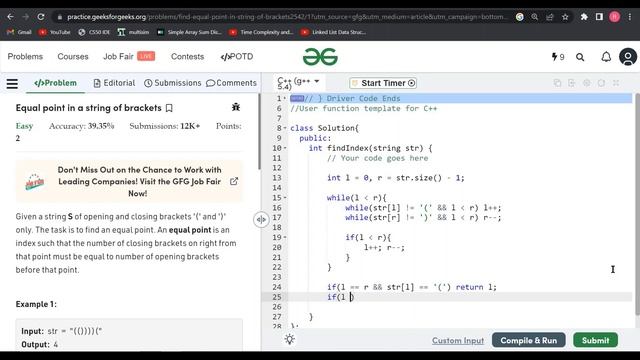Viewport: 640px width, 360px height.
Task: Click the Compile & Run button
Action: [x=529, y=340]
